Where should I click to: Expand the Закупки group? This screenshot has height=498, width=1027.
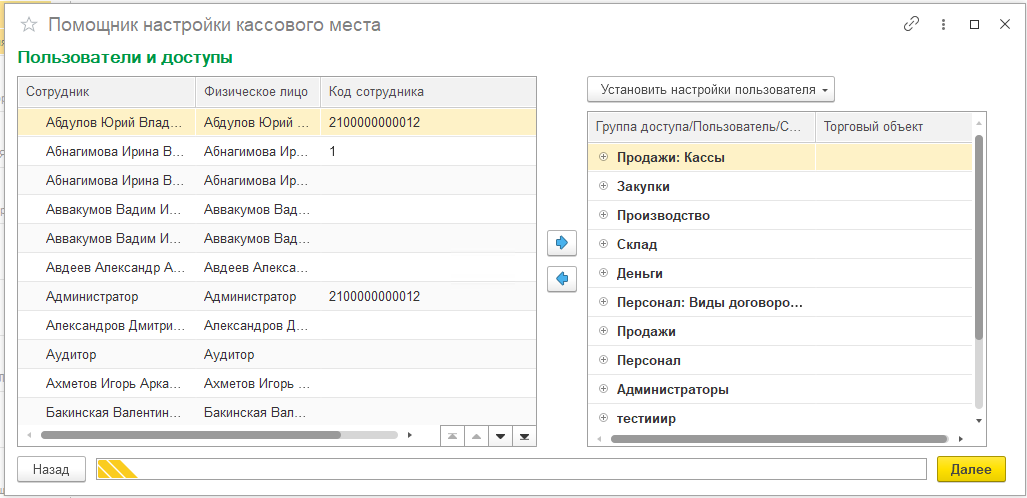(x=603, y=186)
